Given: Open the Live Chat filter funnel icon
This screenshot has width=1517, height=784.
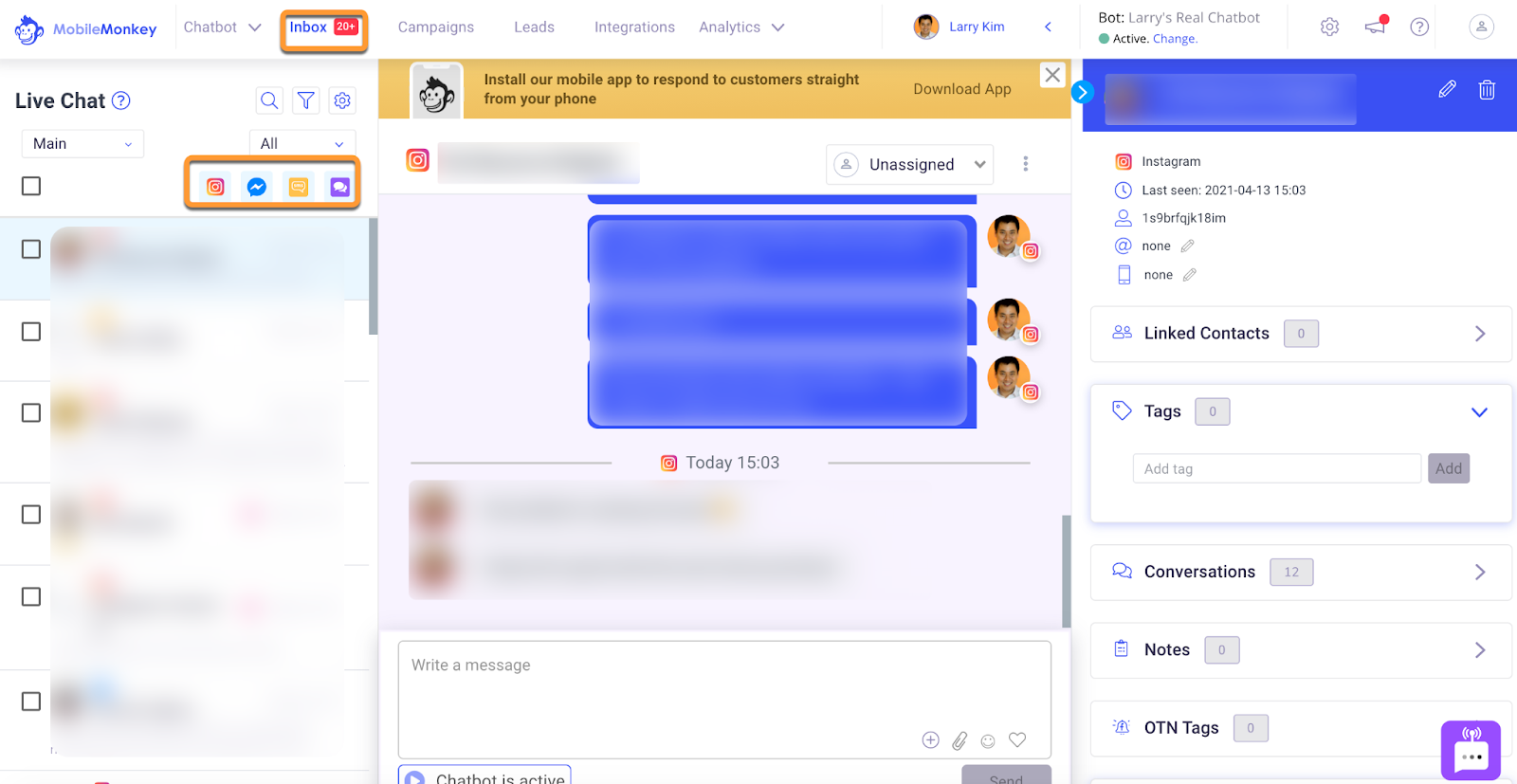Looking at the screenshot, I should click(306, 100).
